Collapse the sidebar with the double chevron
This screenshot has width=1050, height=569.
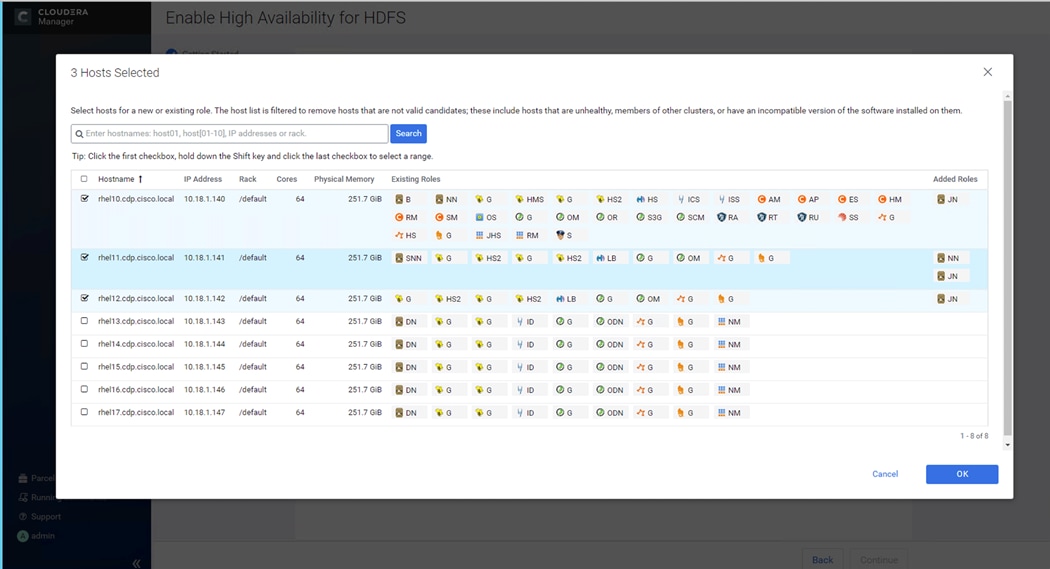pos(136,563)
